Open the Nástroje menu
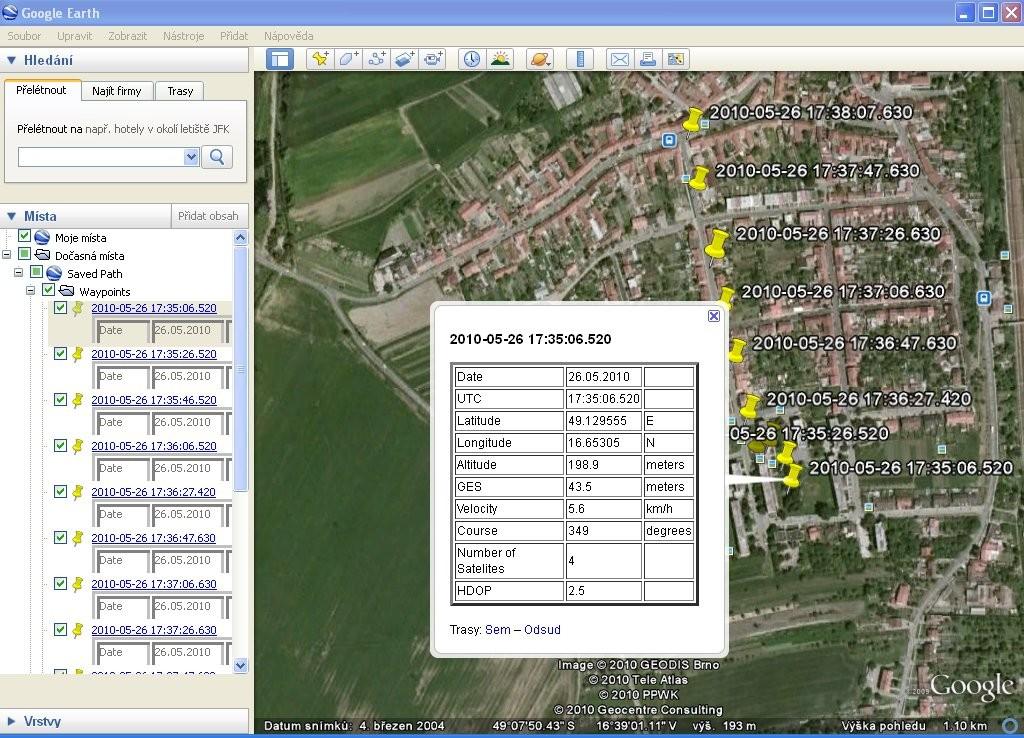This screenshot has width=1024, height=738. tap(184, 36)
